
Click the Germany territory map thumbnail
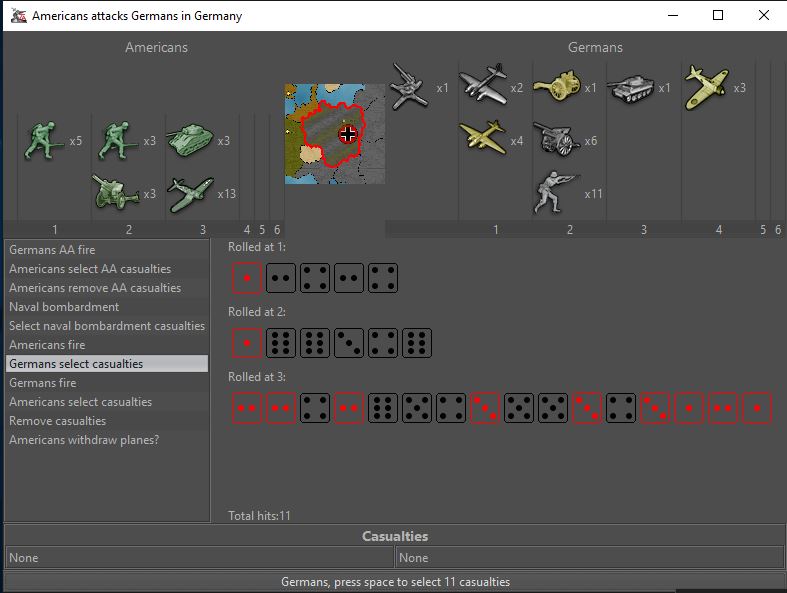point(335,134)
